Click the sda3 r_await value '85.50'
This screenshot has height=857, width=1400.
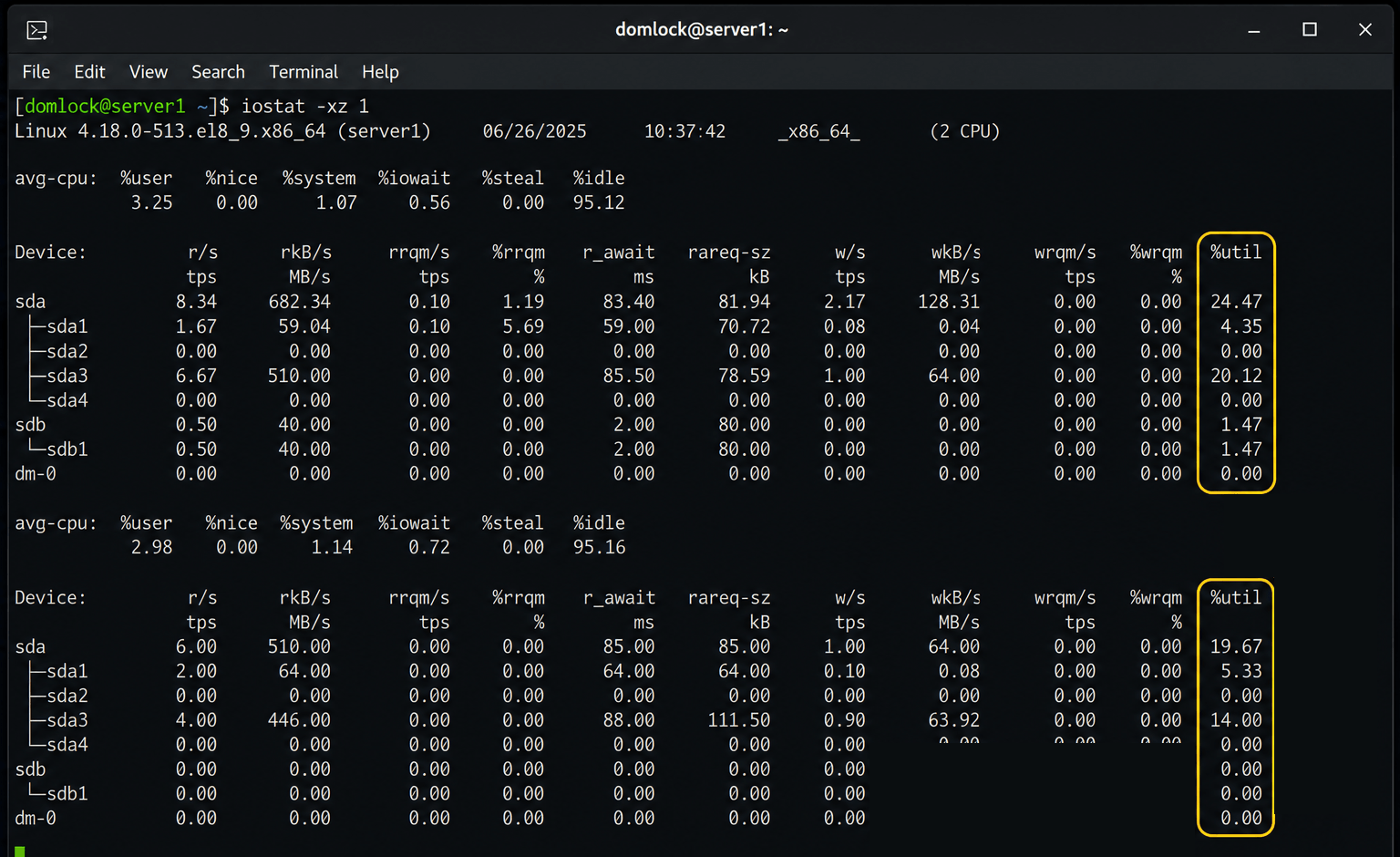point(629,376)
